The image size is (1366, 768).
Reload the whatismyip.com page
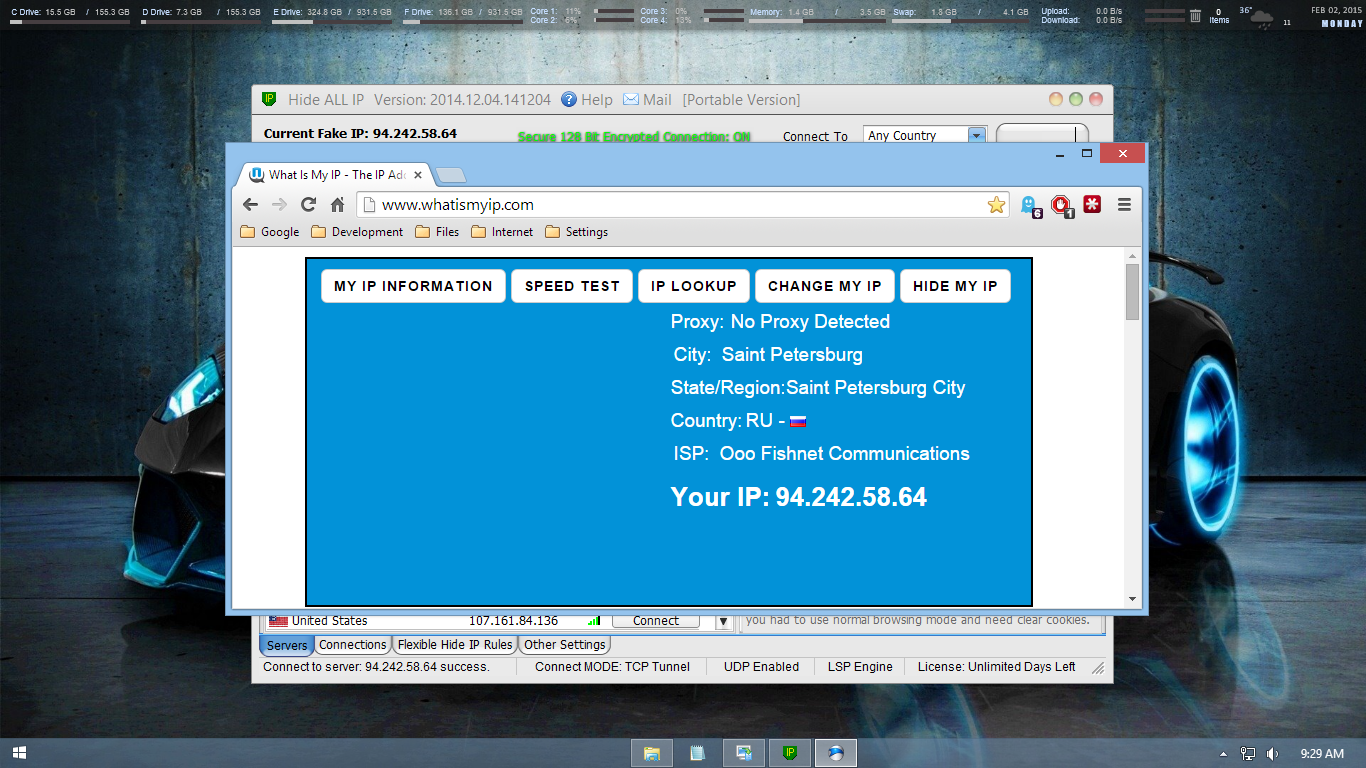(308, 204)
